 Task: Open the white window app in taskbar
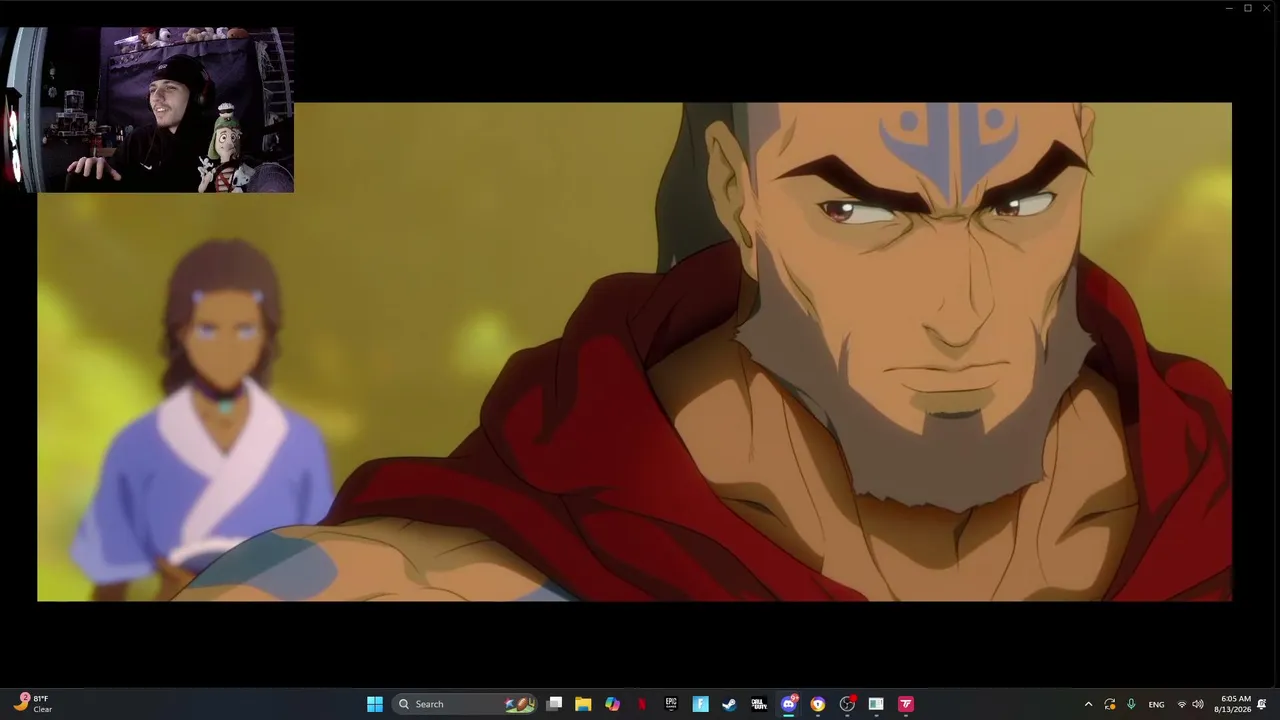876,704
